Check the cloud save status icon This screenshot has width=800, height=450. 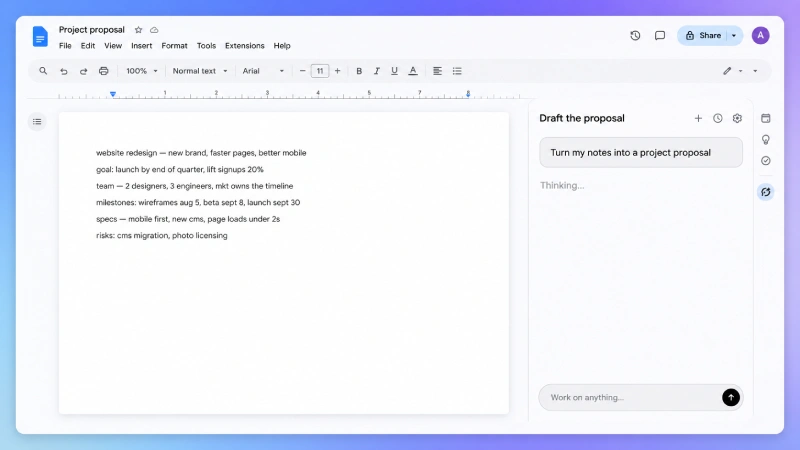(x=154, y=30)
